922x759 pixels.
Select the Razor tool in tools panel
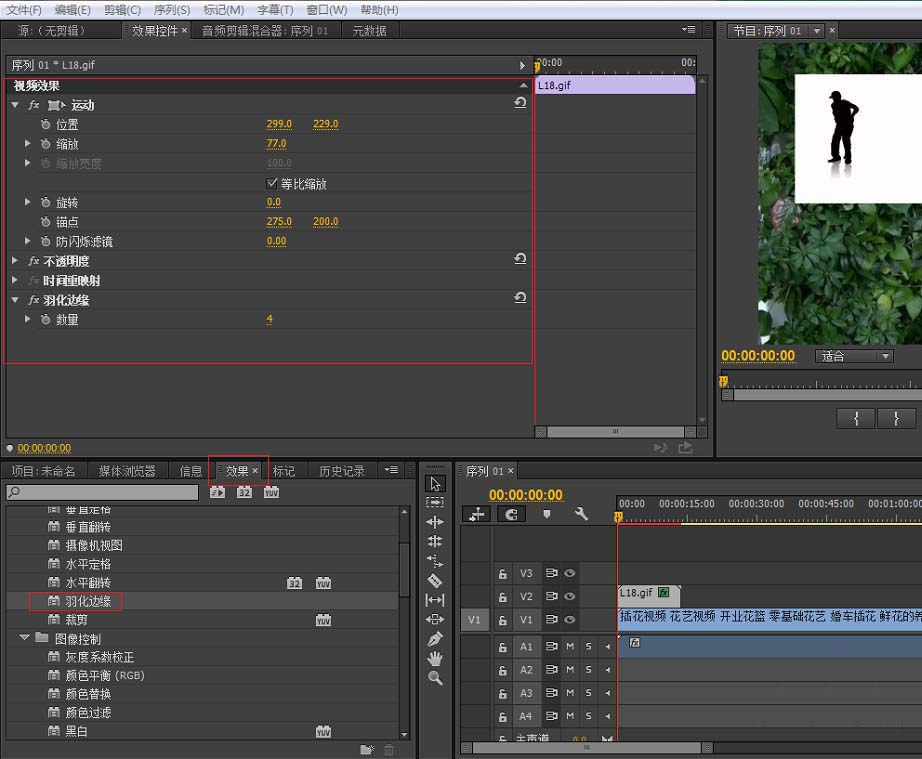(435, 580)
